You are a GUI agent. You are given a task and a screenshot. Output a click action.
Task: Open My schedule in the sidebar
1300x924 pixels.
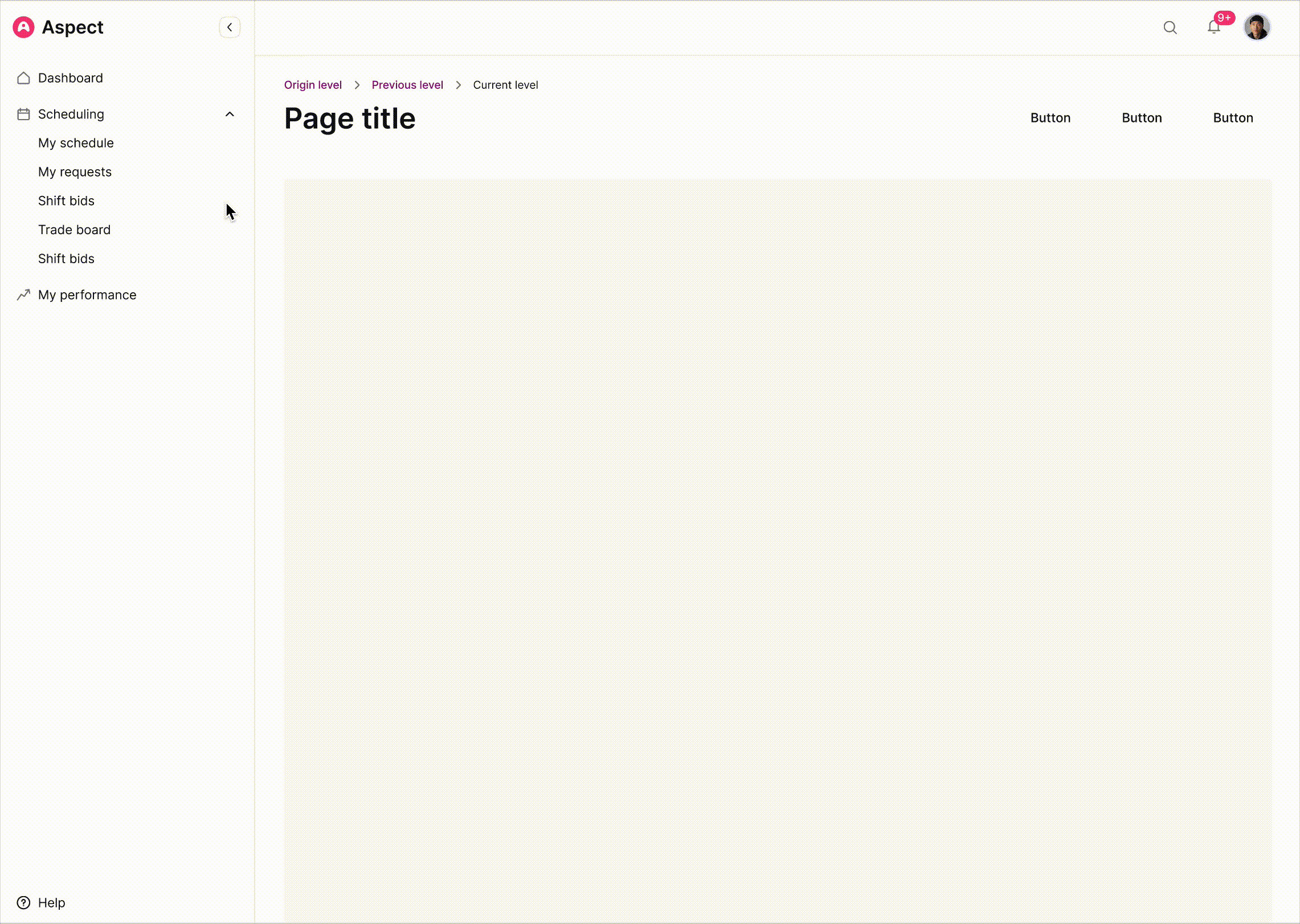76,143
